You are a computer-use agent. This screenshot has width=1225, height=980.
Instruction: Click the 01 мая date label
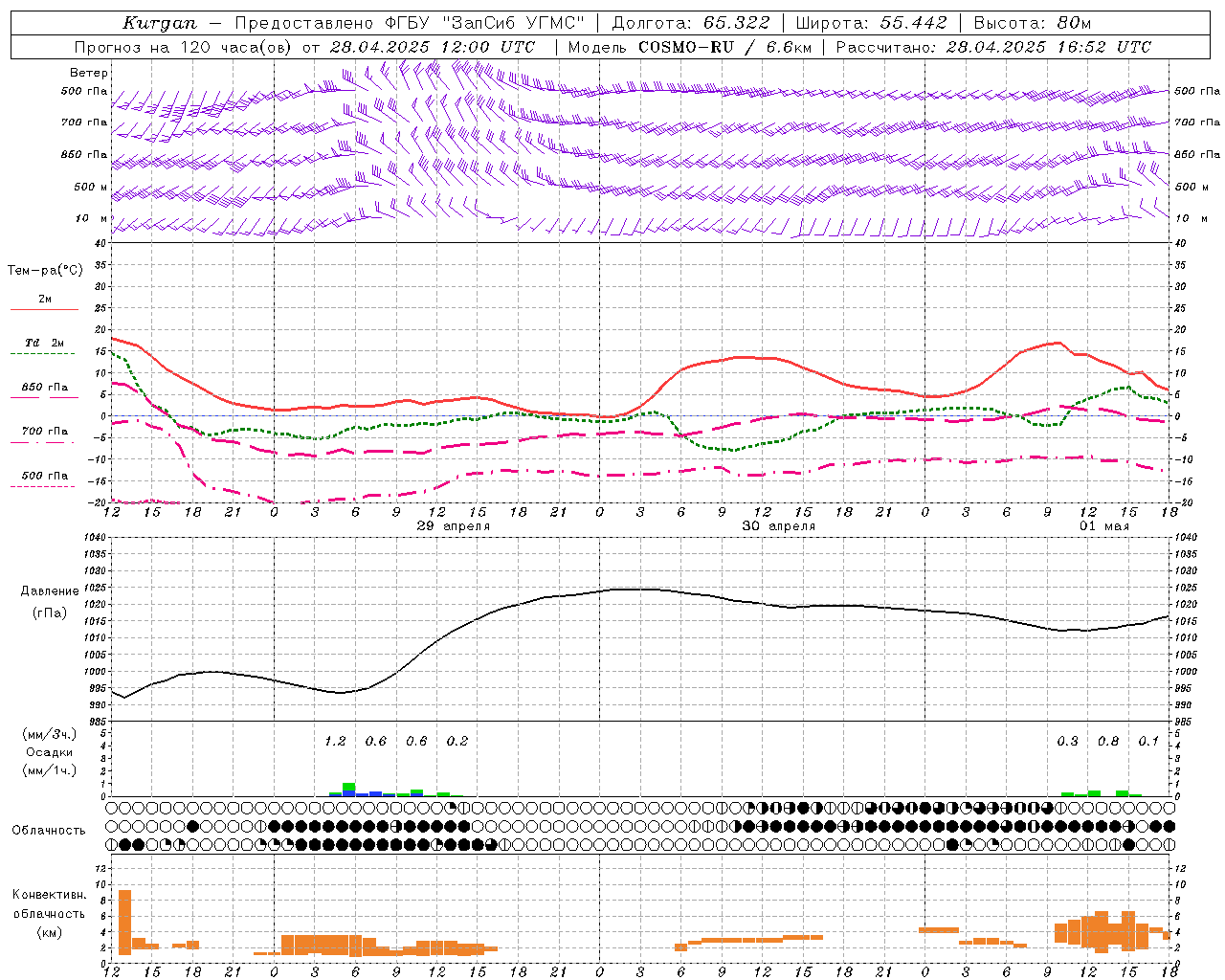1104,526
